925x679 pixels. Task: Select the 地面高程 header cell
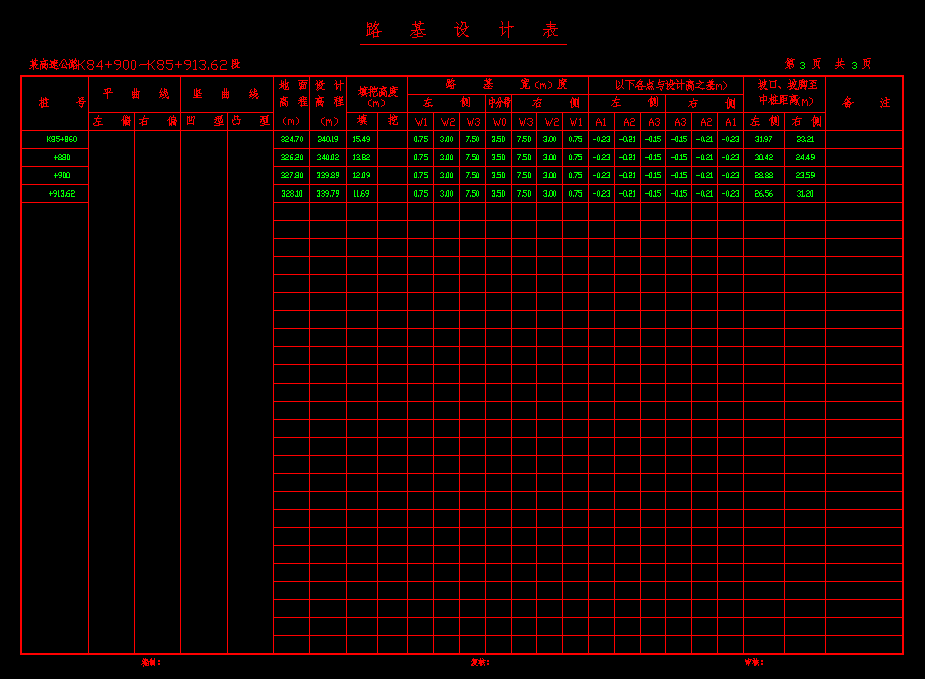click(292, 94)
